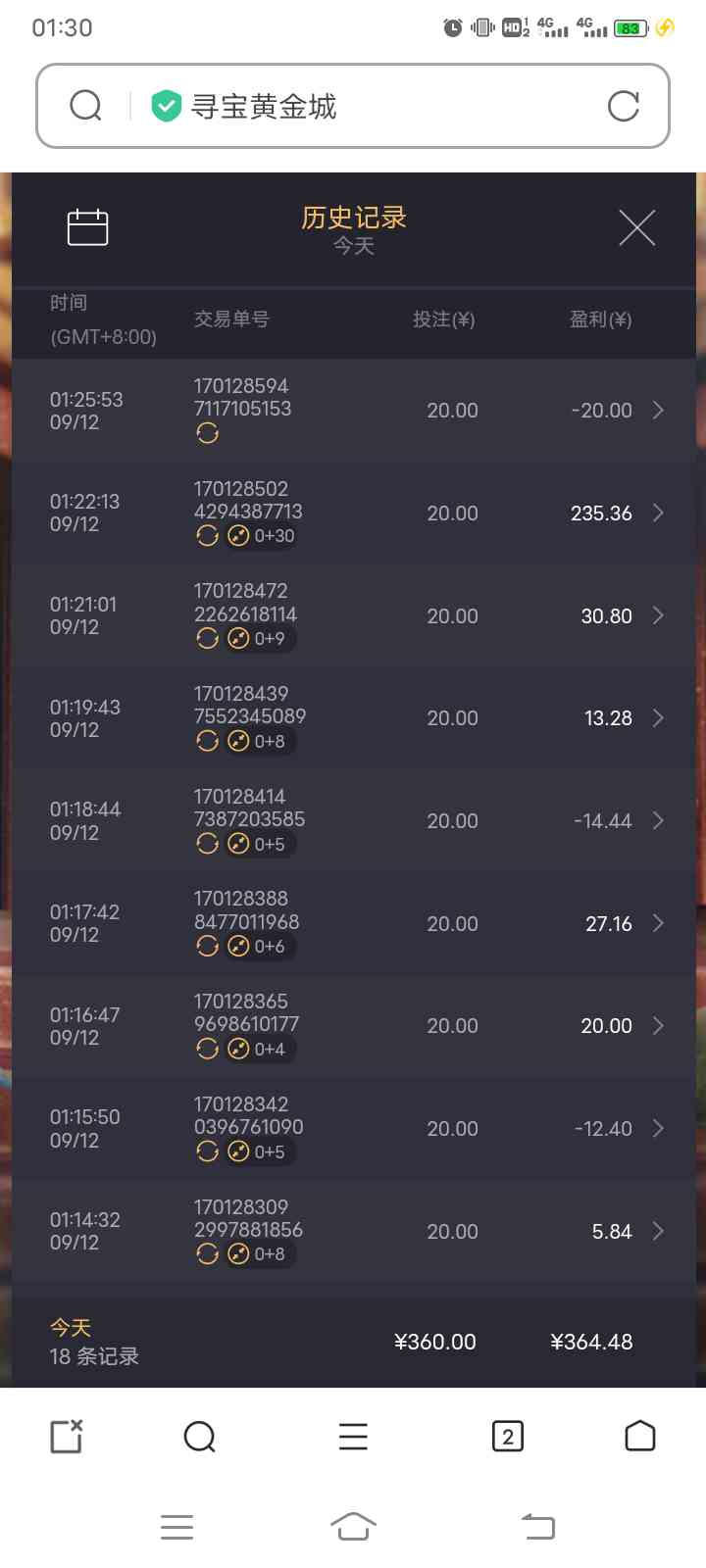Tap the replay icon on the 01:25:53 record

(207, 433)
